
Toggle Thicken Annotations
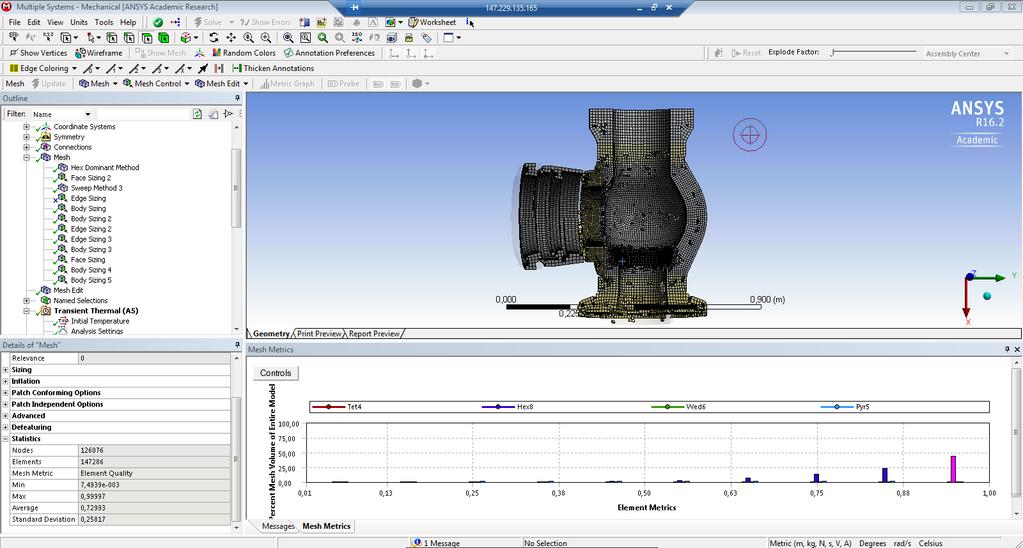coord(273,68)
